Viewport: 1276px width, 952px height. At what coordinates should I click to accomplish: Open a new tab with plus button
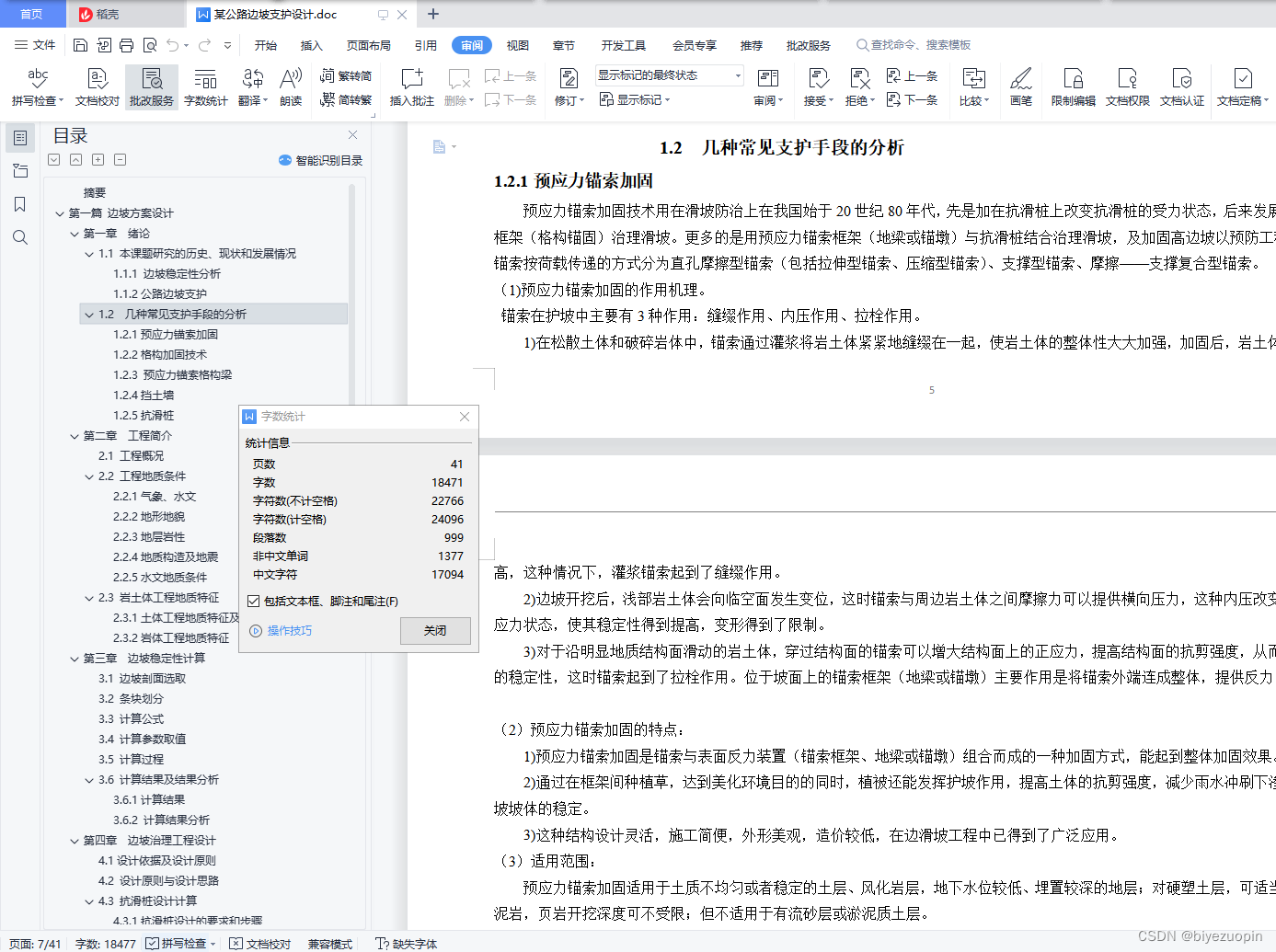(433, 14)
